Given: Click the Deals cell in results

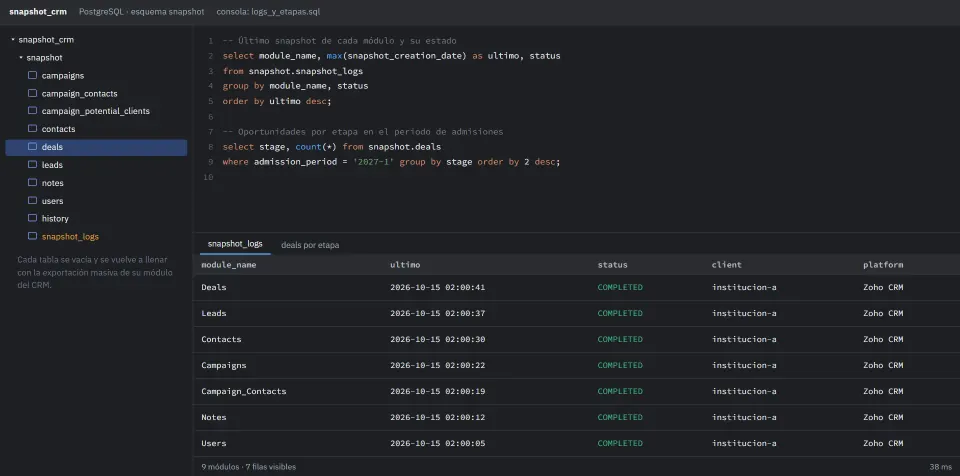Looking at the screenshot, I should coord(214,287).
